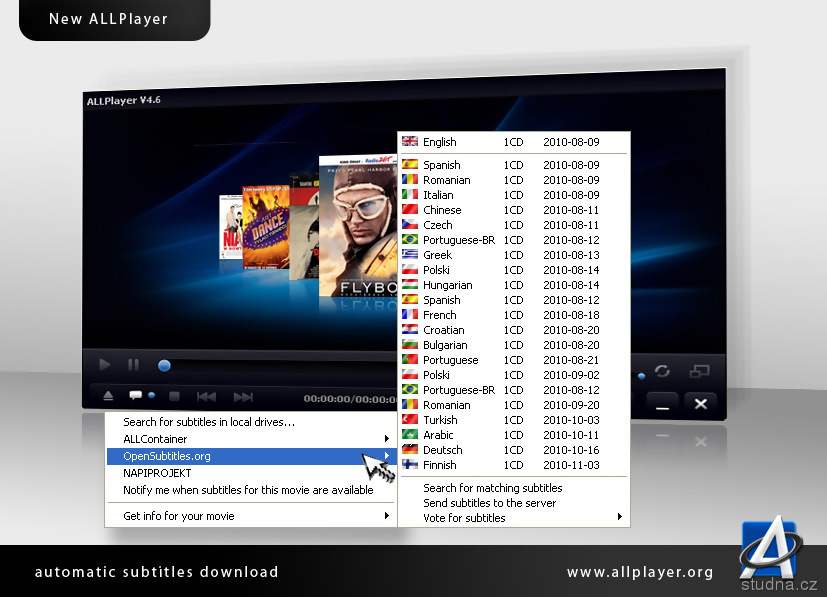Click the repeat/loop arrows icon
This screenshot has height=597, width=827.
point(662,371)
